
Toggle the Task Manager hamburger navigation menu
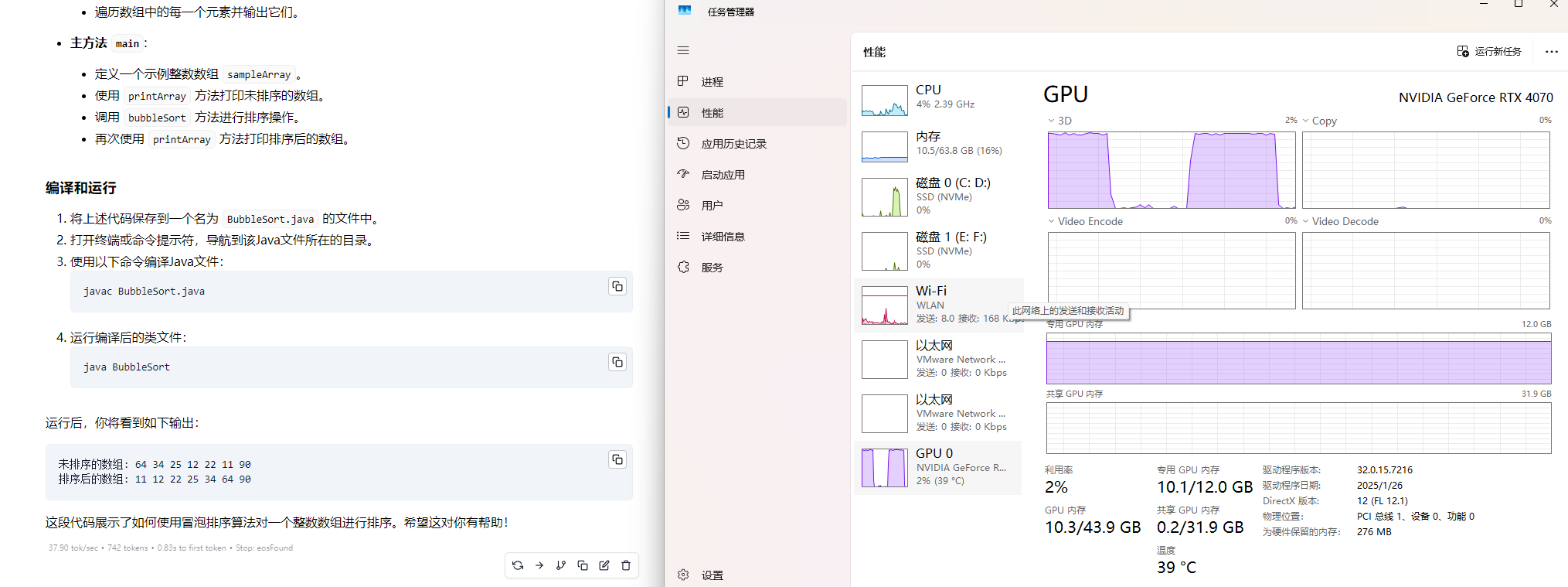tap(683, 51)
